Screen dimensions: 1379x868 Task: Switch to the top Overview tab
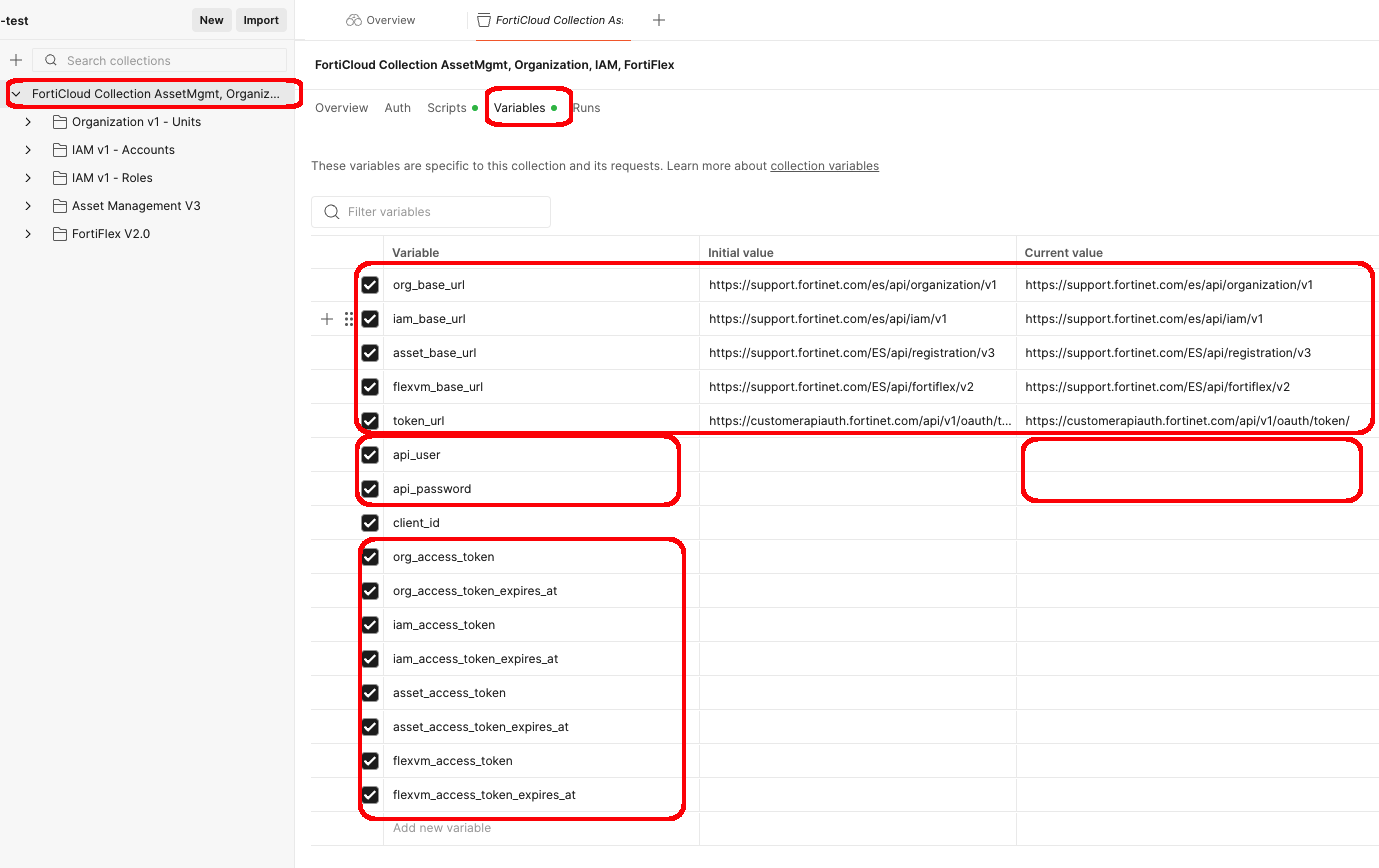point(381,20)
